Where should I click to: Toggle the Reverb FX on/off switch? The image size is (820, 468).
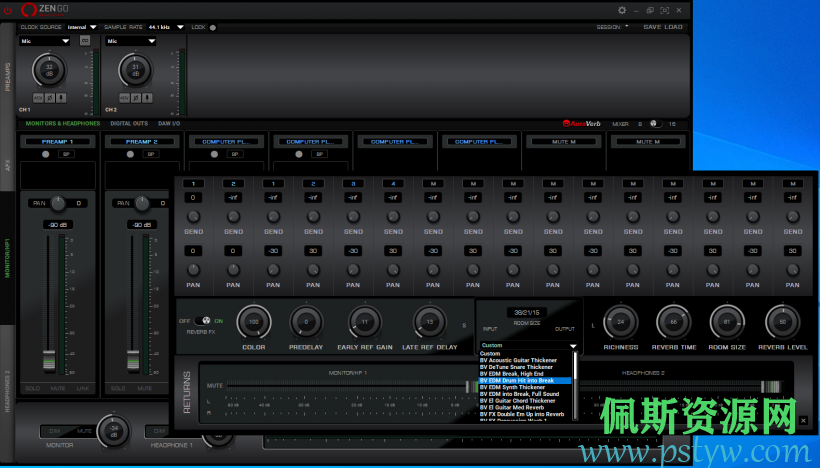coord(202,321)
